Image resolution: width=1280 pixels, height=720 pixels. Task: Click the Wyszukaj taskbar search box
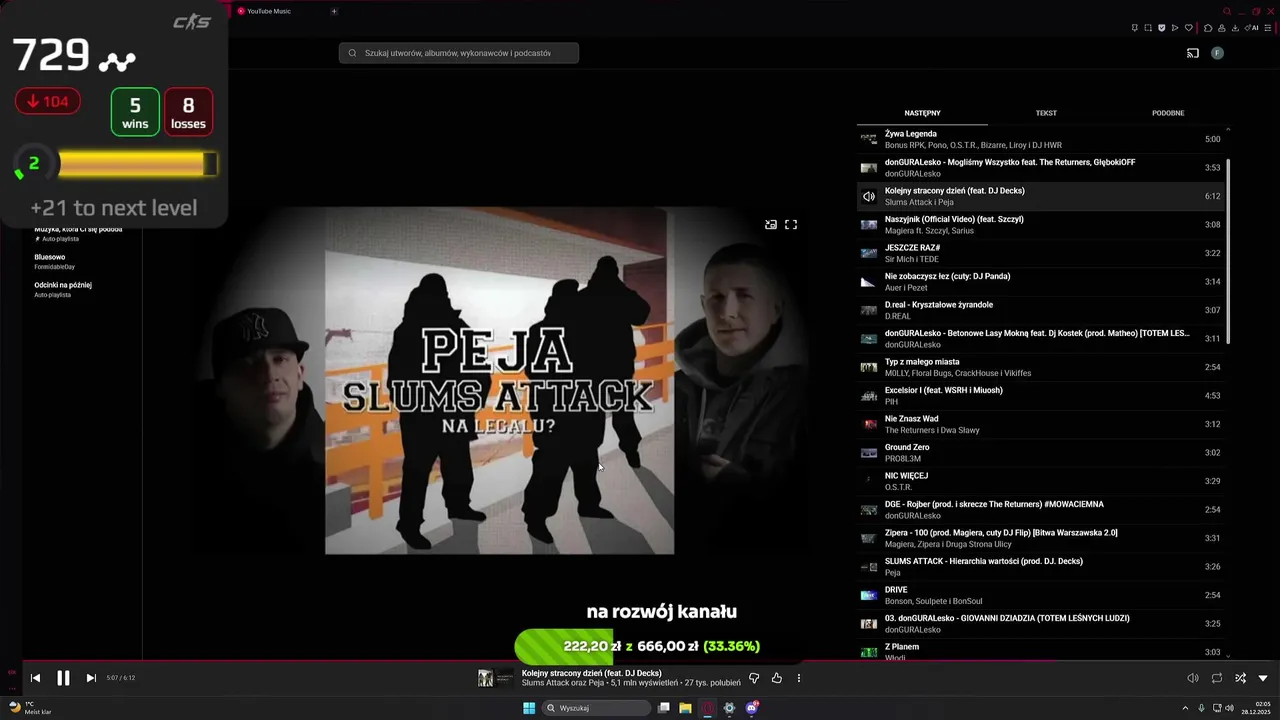[596, 708]
